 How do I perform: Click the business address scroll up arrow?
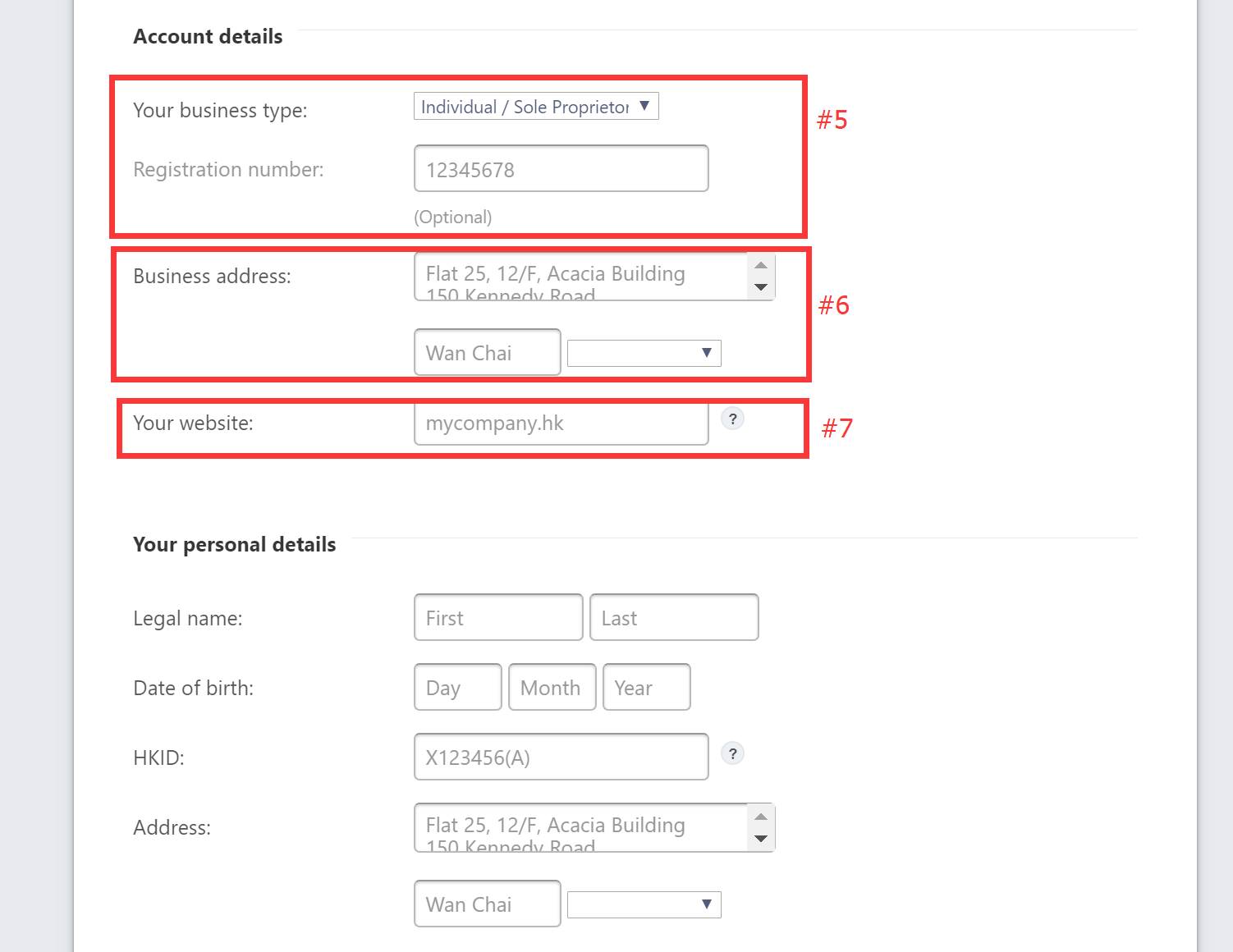(x=761, y=265)
